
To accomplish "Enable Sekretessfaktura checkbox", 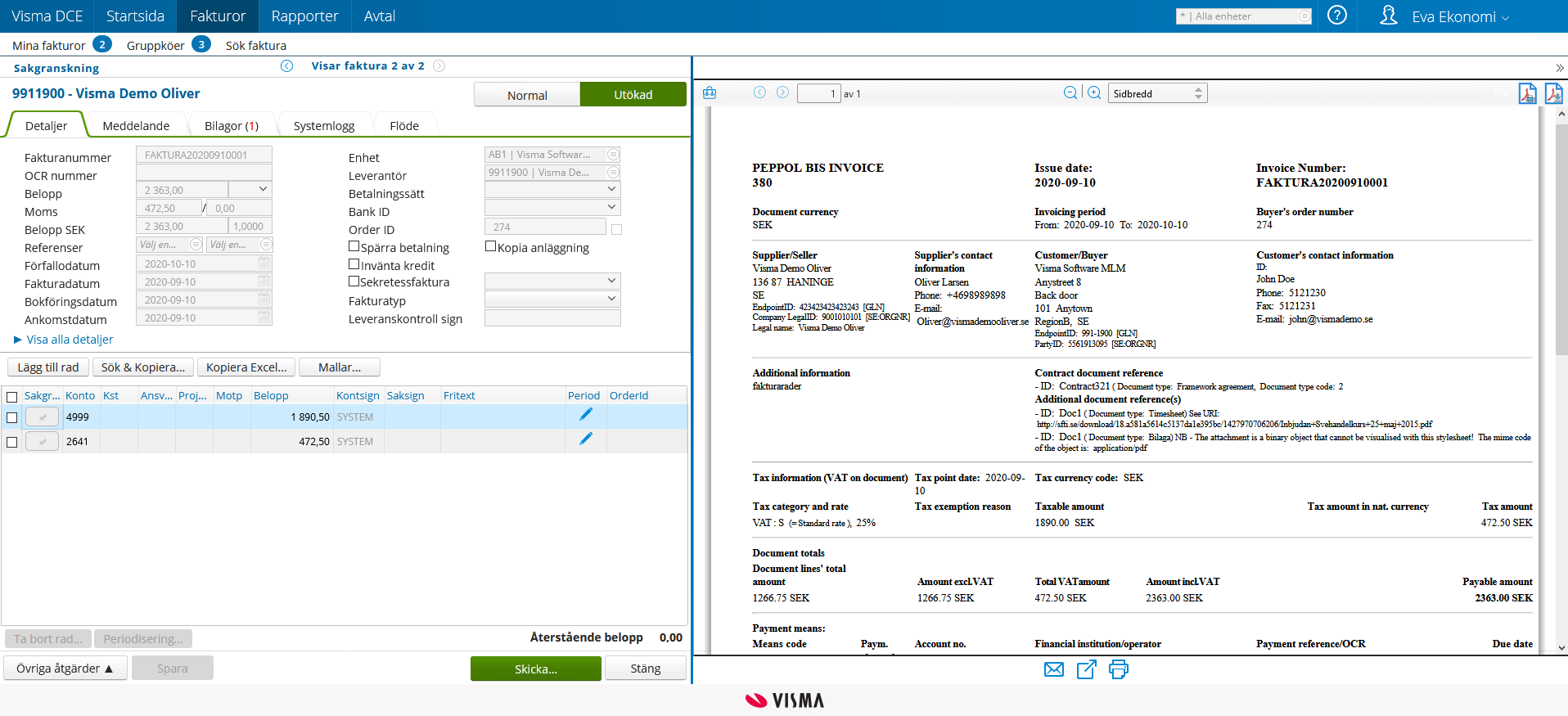I will click(x=354, y=281).
